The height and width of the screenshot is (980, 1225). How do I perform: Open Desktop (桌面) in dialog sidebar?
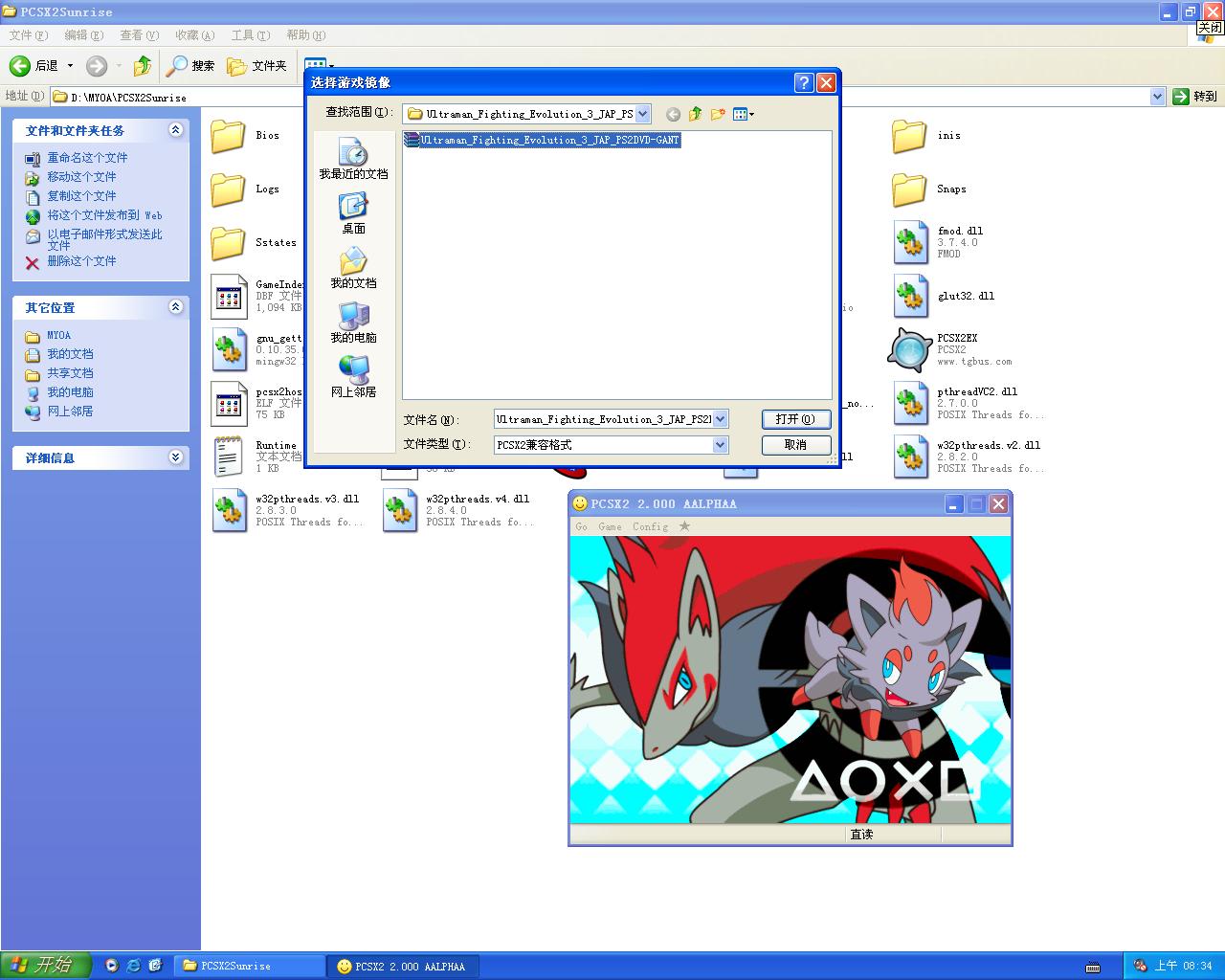353,213
